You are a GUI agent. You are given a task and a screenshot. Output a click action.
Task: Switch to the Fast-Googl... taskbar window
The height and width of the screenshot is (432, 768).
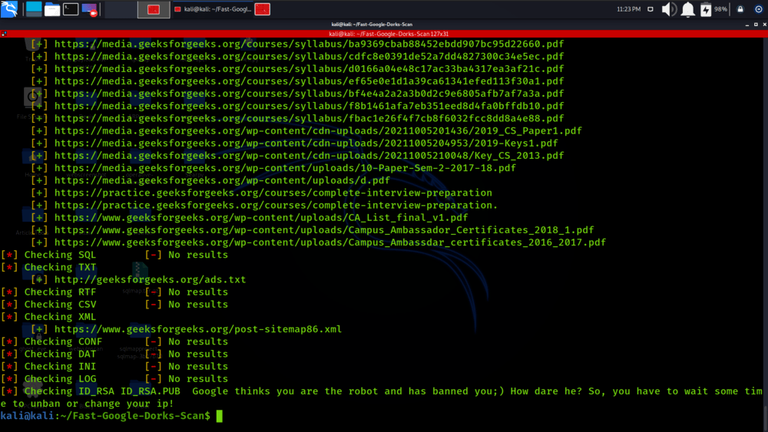point(213,9)
